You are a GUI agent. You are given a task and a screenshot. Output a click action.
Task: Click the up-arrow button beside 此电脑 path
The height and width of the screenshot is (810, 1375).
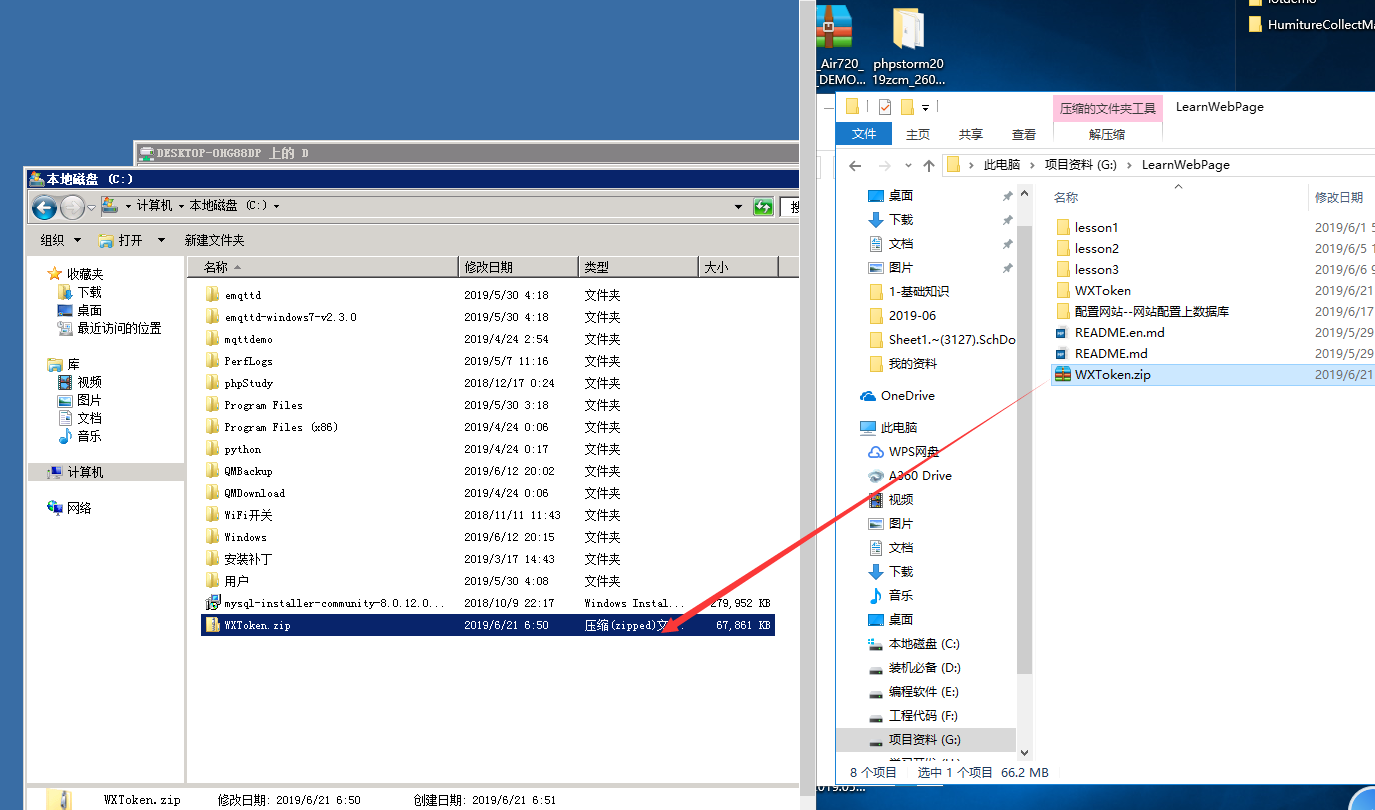click(x=929, y=165)
